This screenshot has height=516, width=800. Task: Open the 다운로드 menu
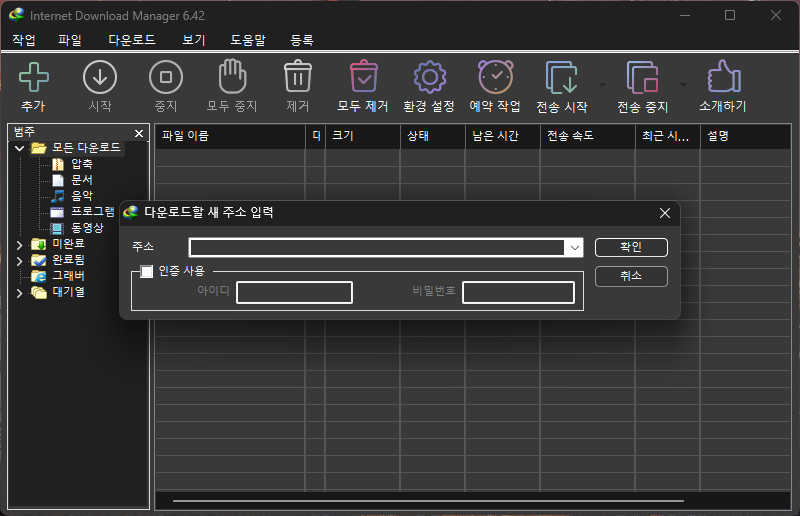click(x=132, y=40)
